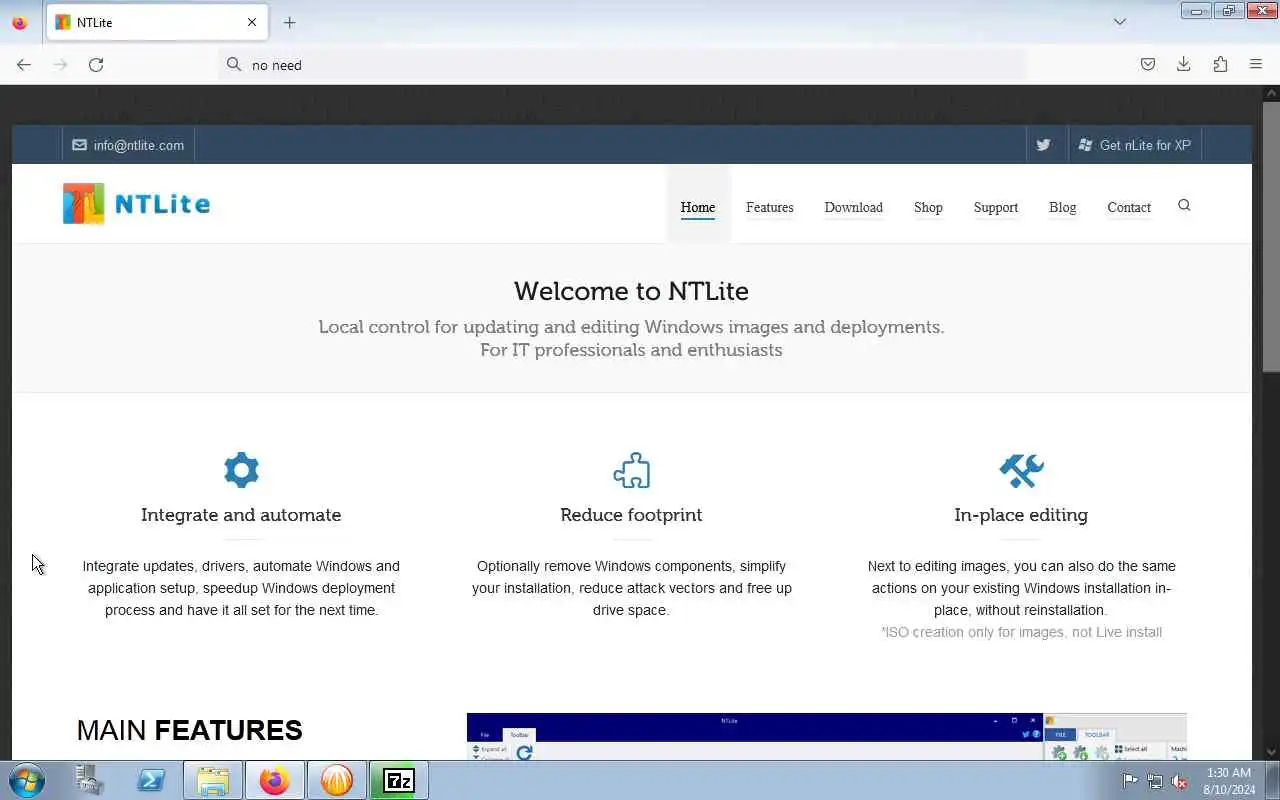
Task: Click the orange round taskbar app icon
Action: 337,780
